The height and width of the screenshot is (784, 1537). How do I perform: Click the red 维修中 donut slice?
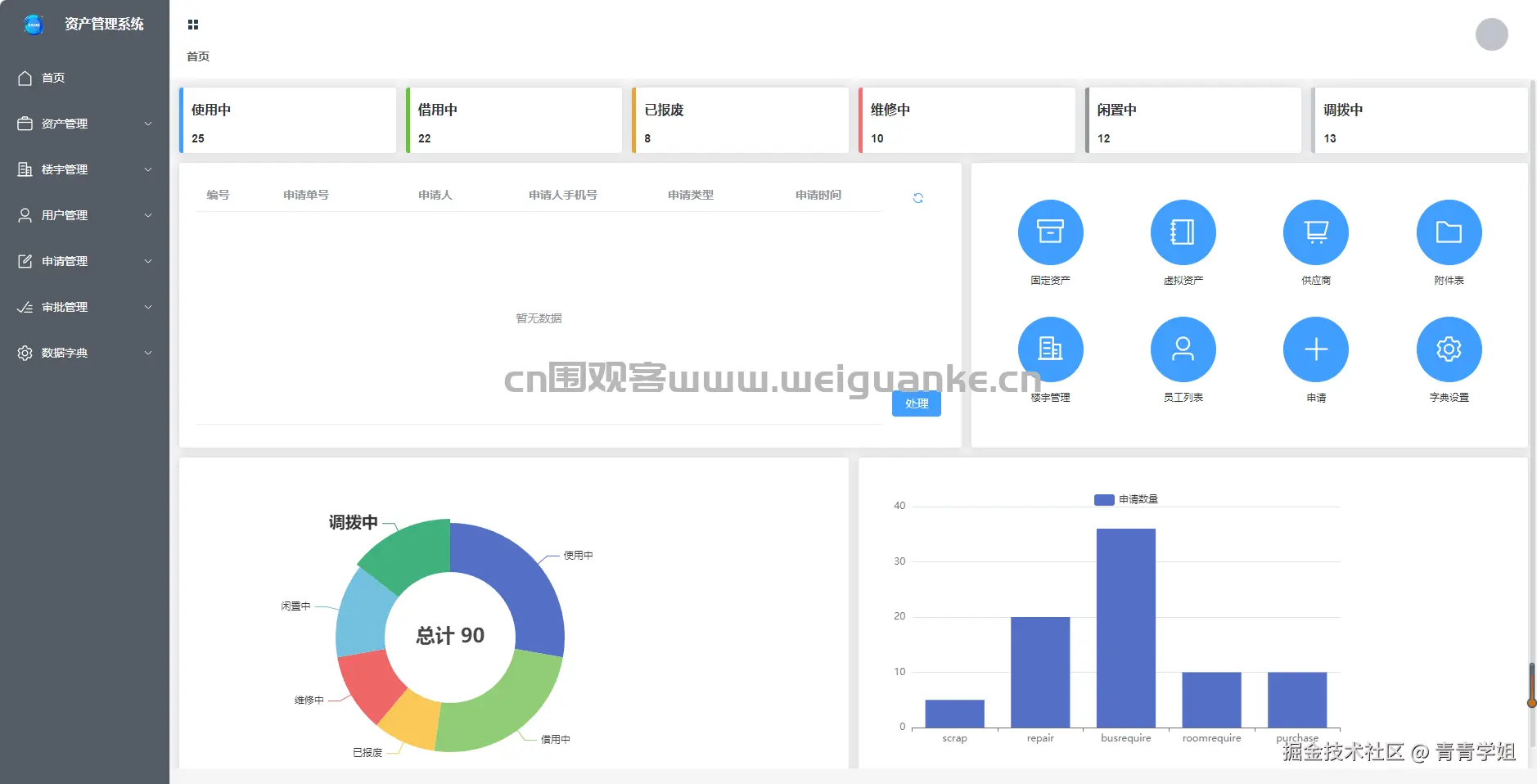[x=370, y=682]
